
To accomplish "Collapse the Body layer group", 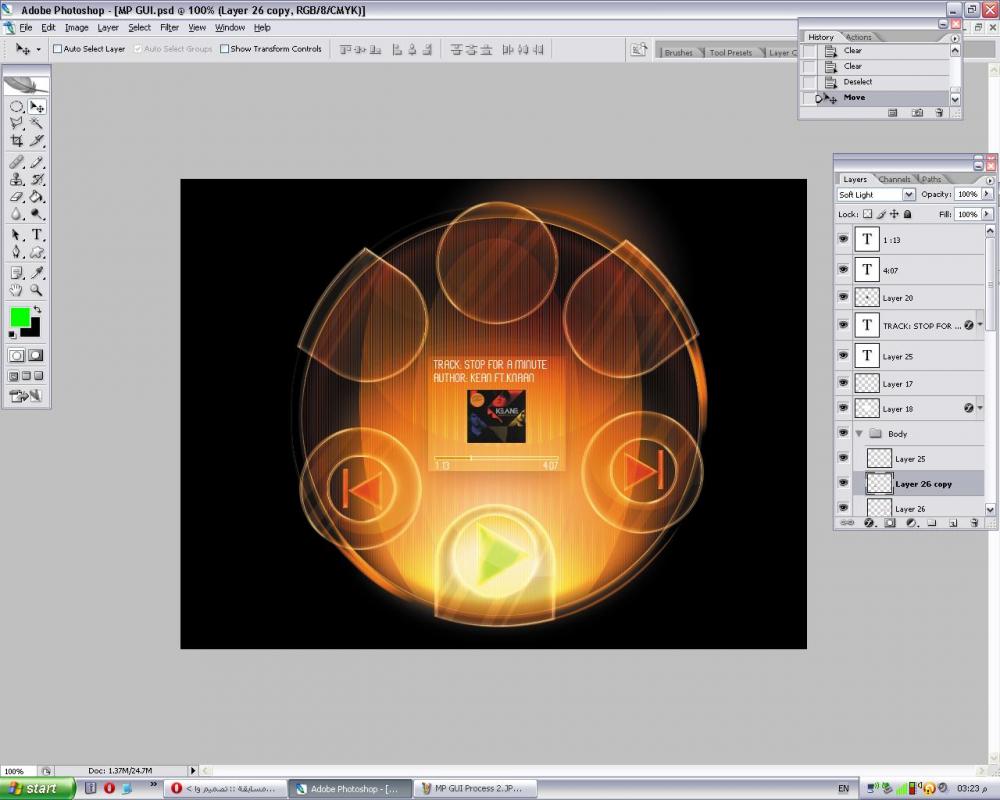I will 859,433.
